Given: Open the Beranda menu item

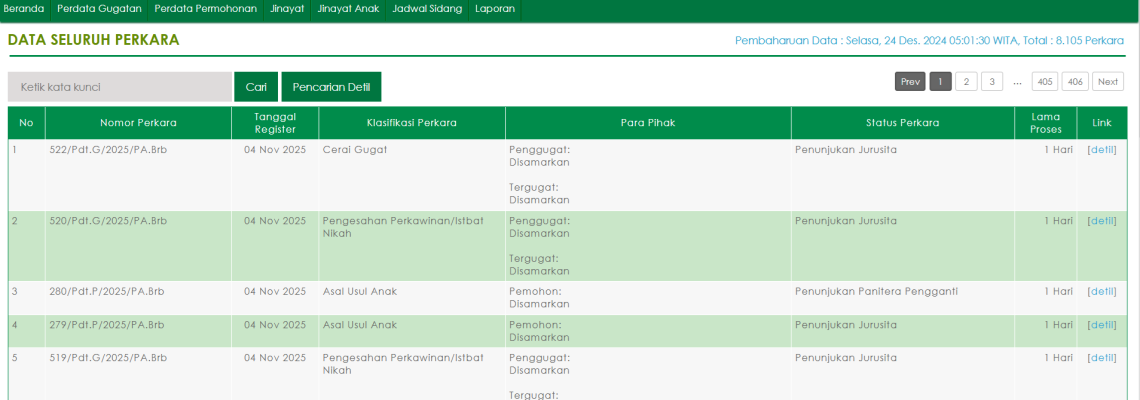Looking at the screenshot, I should tap(24, 9).
